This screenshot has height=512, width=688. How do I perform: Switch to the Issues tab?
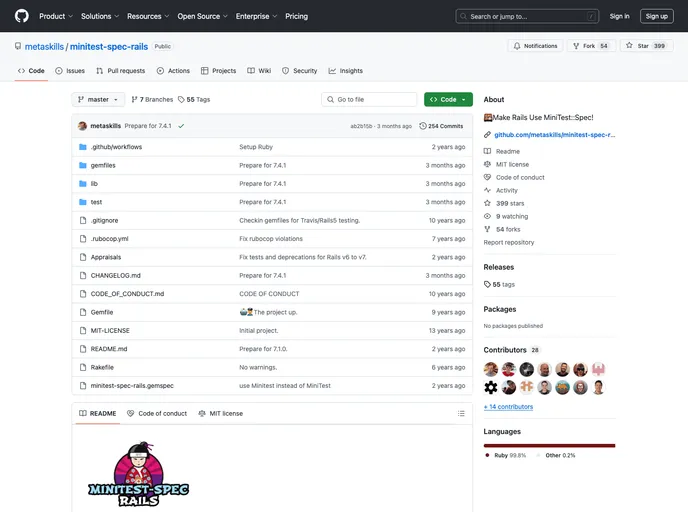pos(70,71)
